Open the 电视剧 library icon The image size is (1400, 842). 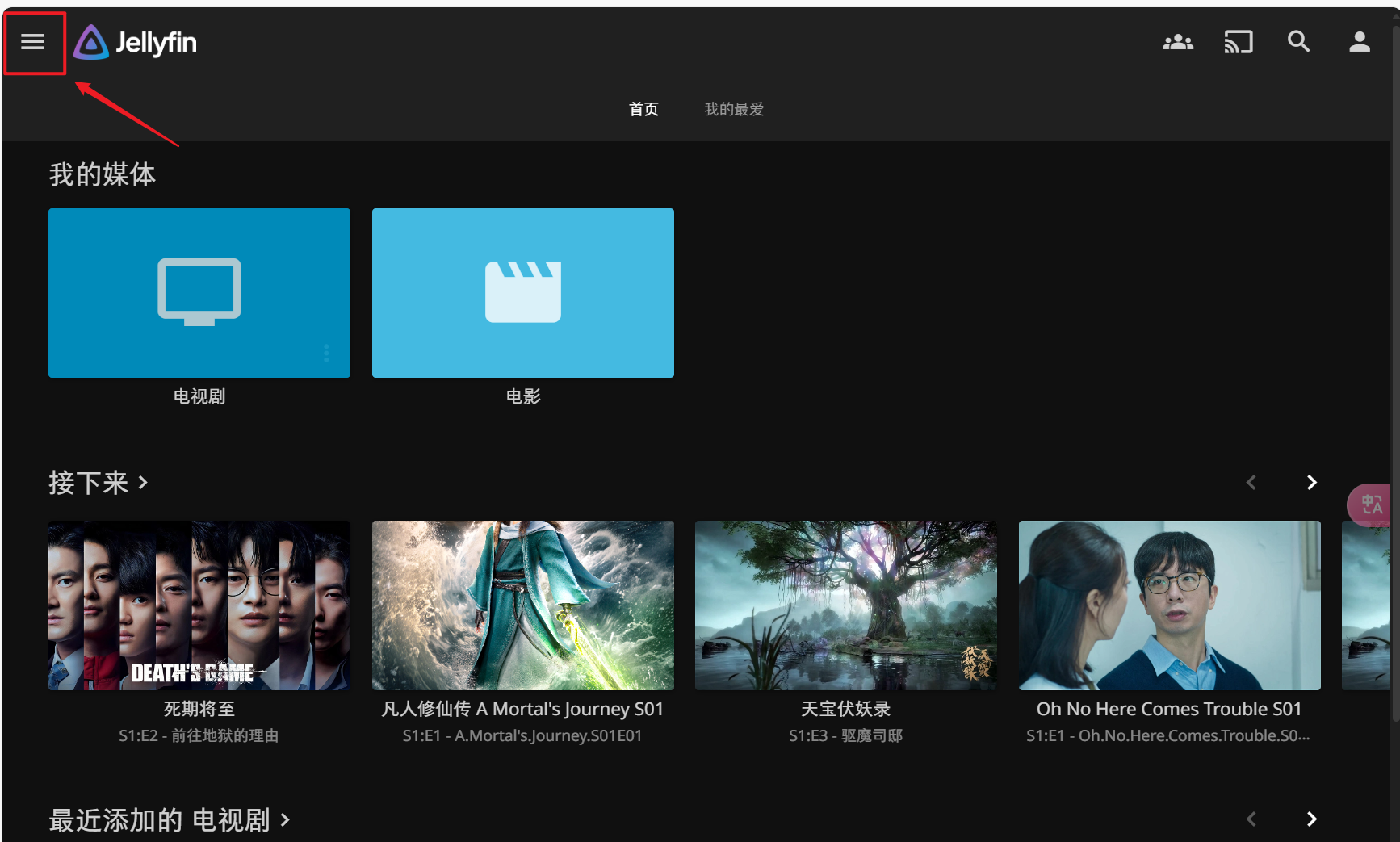[x=199, y=293]
